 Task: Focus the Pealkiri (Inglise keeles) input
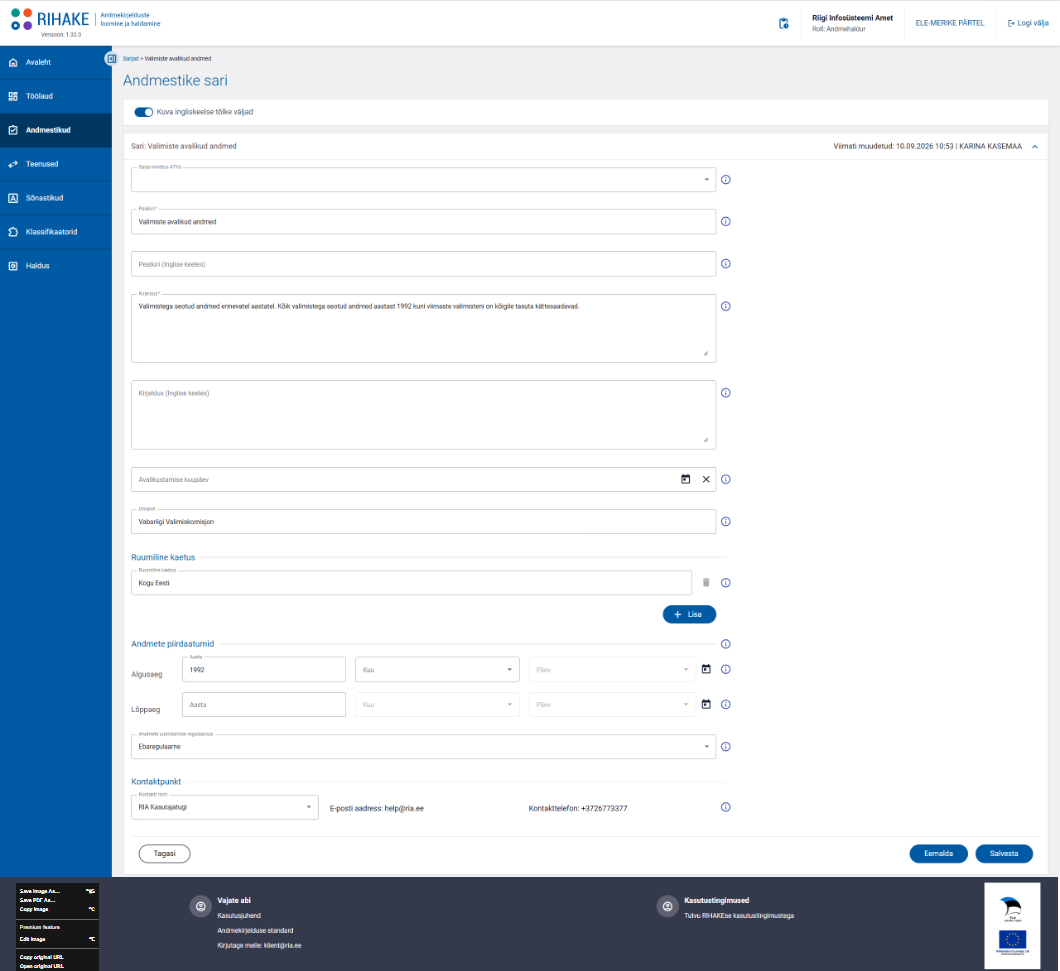pyautogui.click(x=423, y=264)
